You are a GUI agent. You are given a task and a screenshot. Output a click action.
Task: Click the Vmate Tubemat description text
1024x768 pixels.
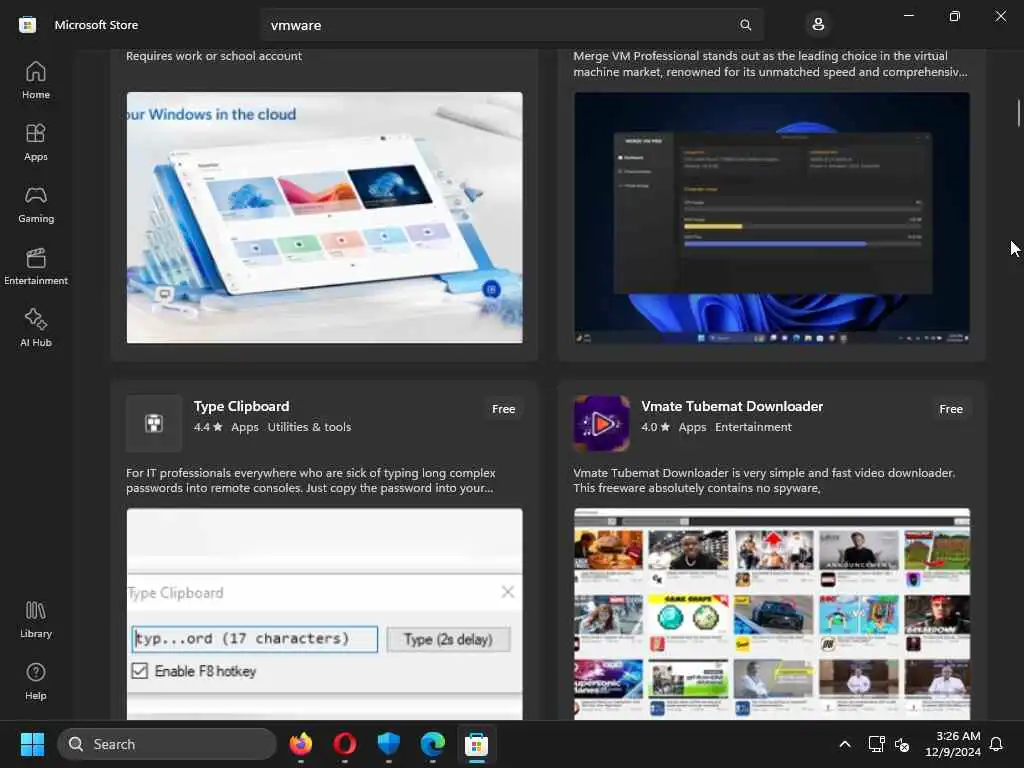[x=764, y=481]
